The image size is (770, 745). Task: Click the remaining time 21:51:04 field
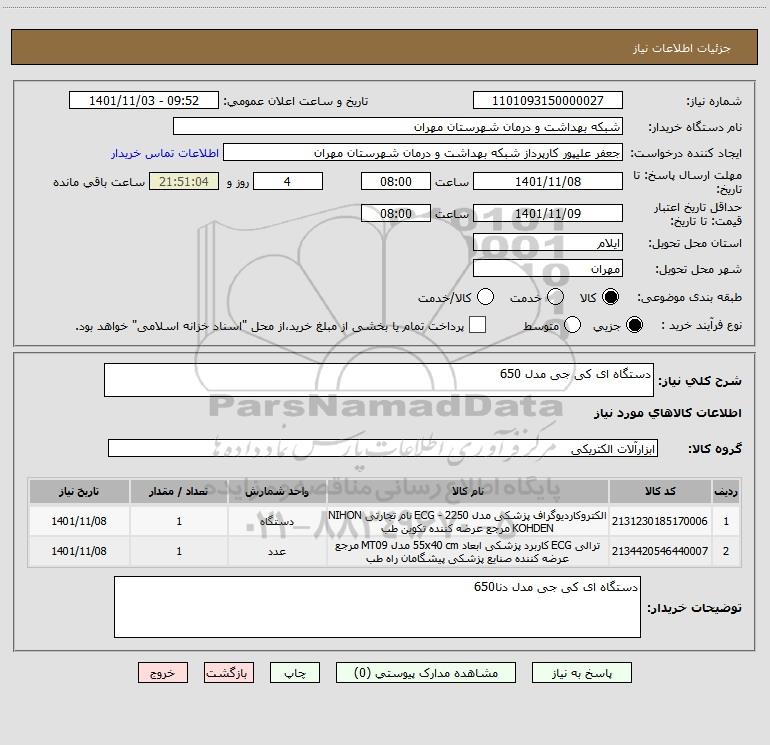(x=184, y=182)
